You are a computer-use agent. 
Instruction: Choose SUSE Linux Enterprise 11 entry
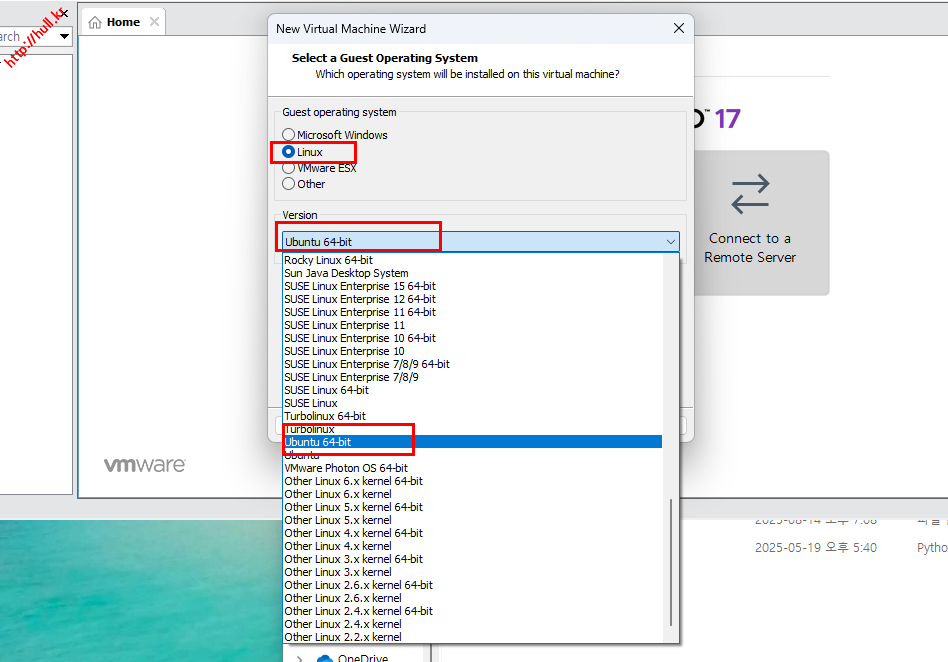click(x=473, y=325)
